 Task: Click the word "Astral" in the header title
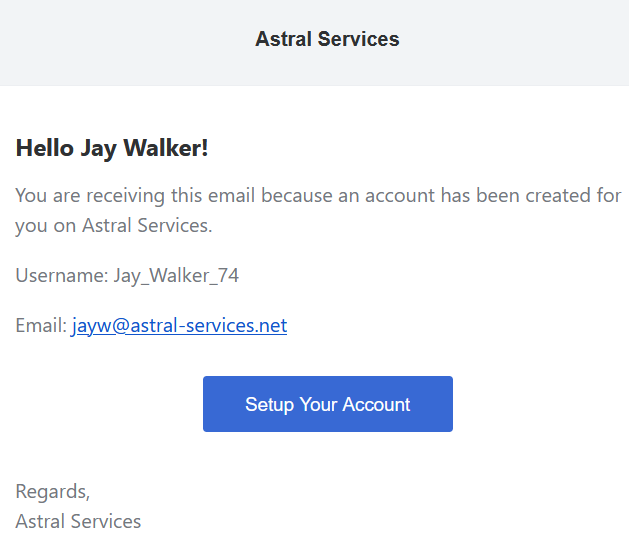point(283,39)
